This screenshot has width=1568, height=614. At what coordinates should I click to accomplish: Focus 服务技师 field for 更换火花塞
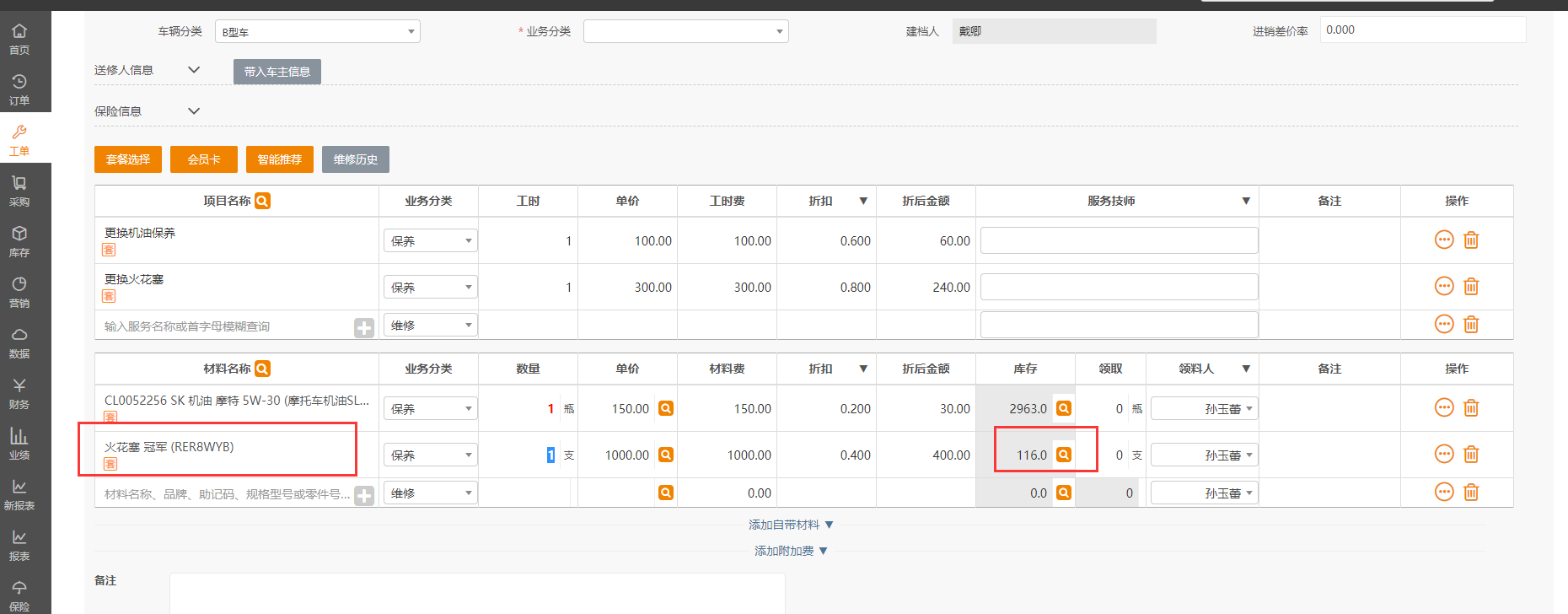click(x=1119, y=287)
